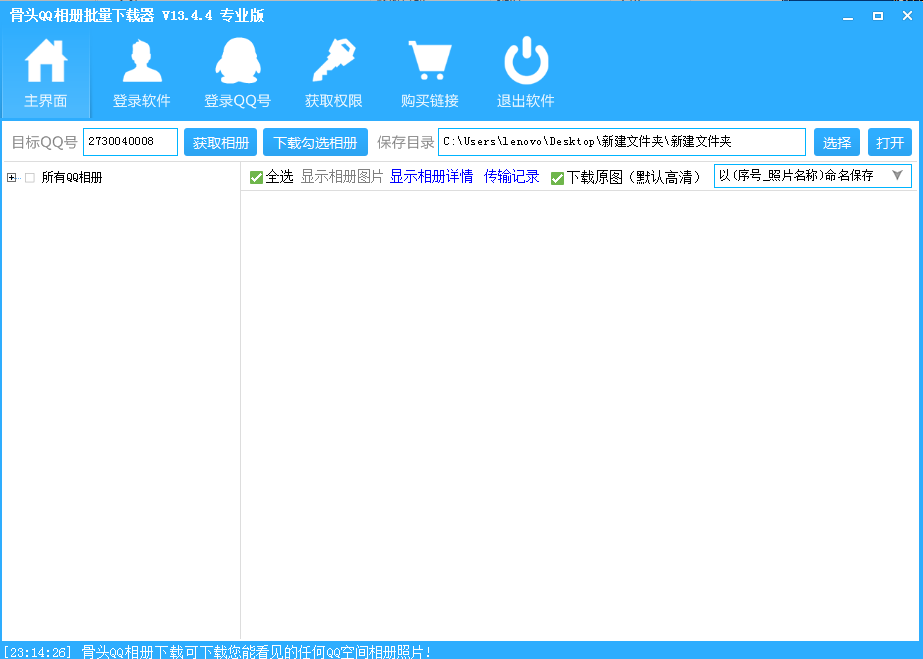Screen dimensions: 923x659
Task: Toggle the 全选 checkbox
Action: [x=256, y=177]
